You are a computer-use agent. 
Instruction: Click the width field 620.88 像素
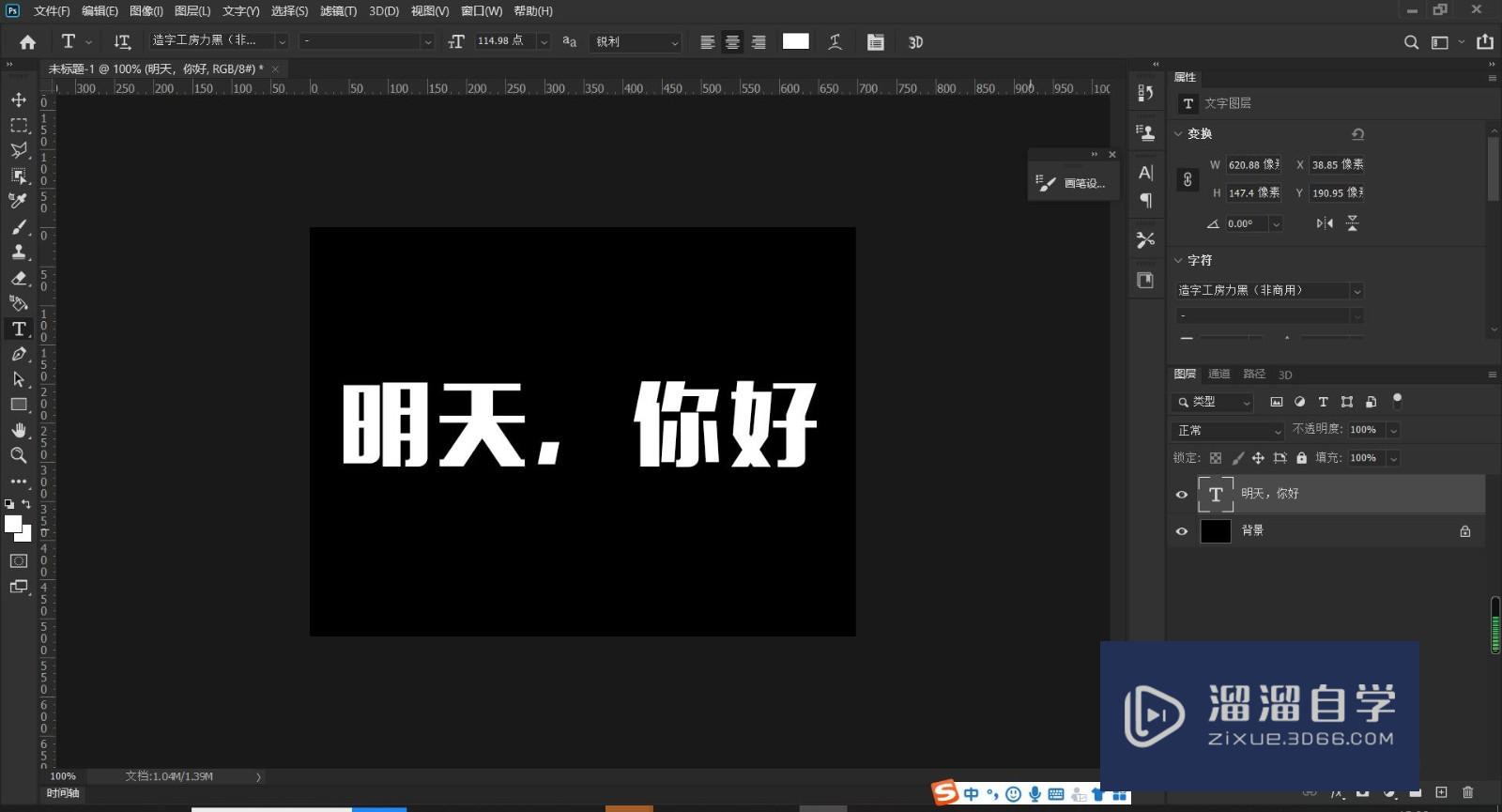[1253, 164]
